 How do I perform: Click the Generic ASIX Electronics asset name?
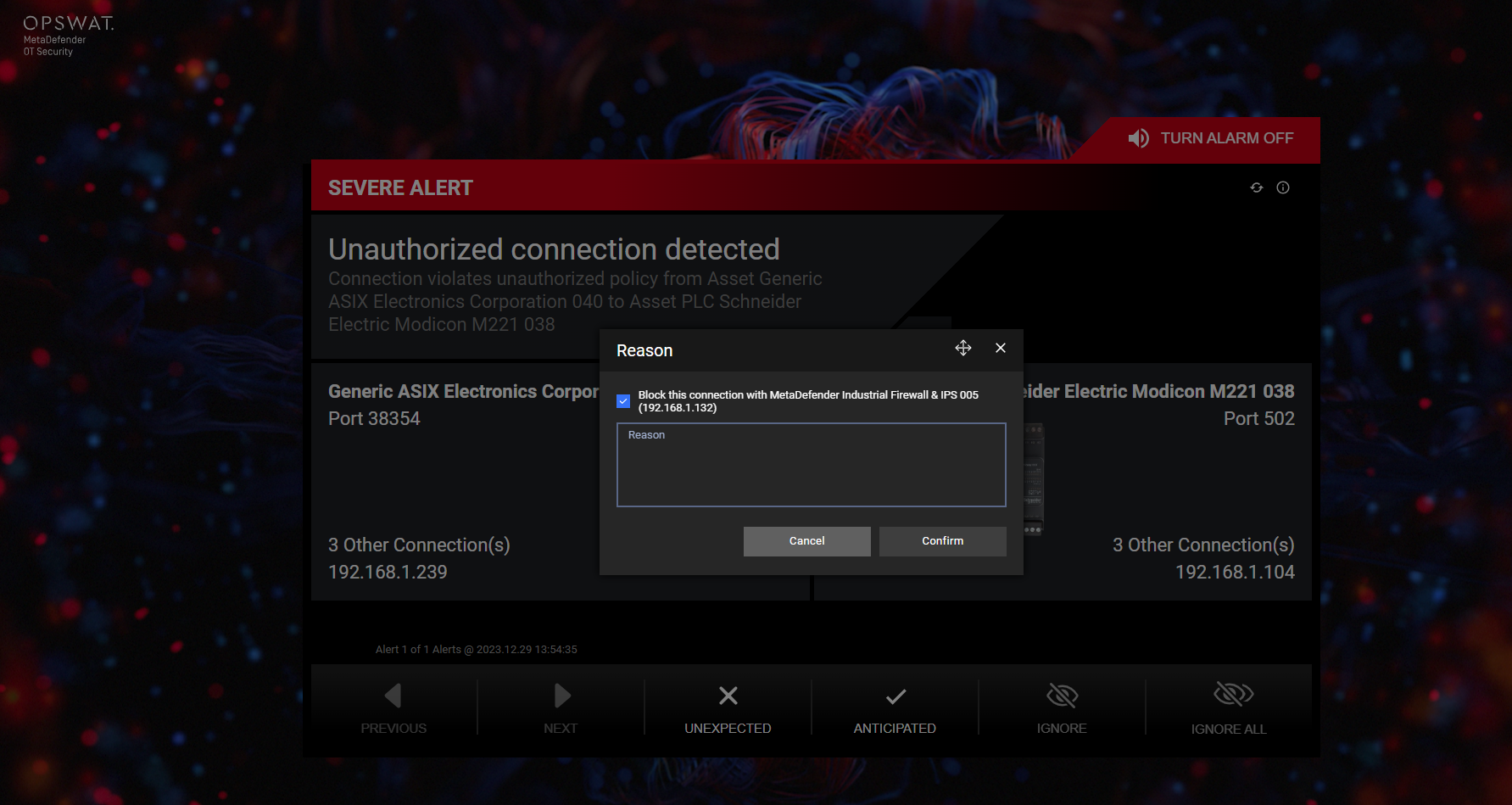pos(463,391)
